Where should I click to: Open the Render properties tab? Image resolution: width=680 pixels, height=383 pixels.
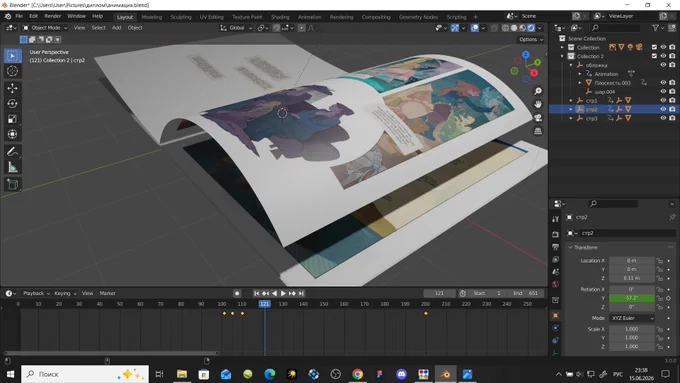(x=556, y=234)
